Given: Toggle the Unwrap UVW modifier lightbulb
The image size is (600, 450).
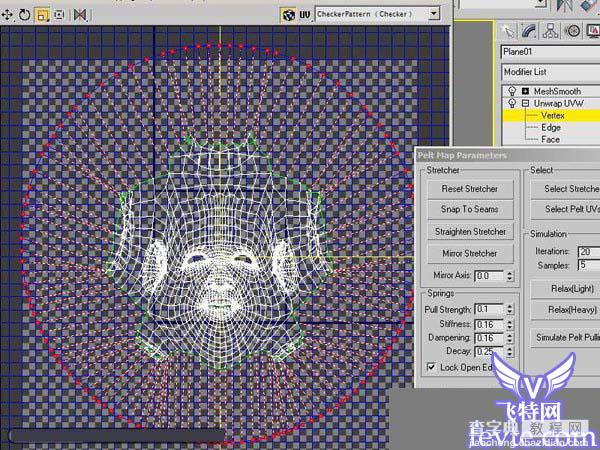Looking at the screenshot, I should [x=512, y=103].
